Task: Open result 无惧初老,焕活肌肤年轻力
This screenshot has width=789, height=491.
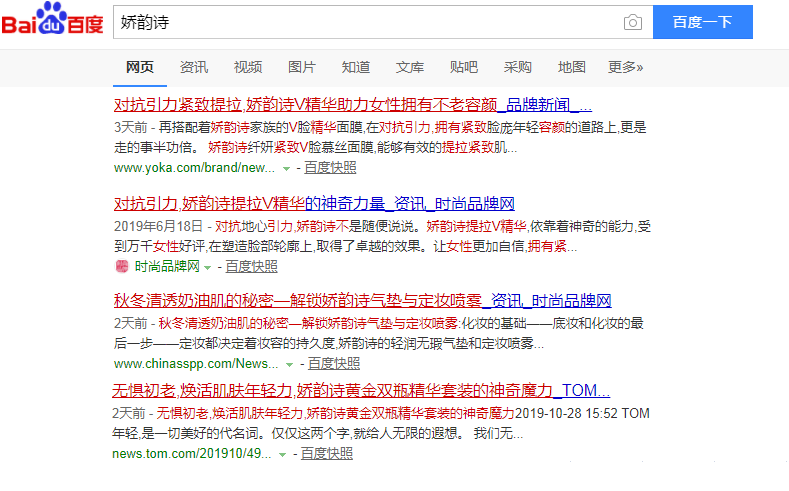Action: [x=361, y=390]
